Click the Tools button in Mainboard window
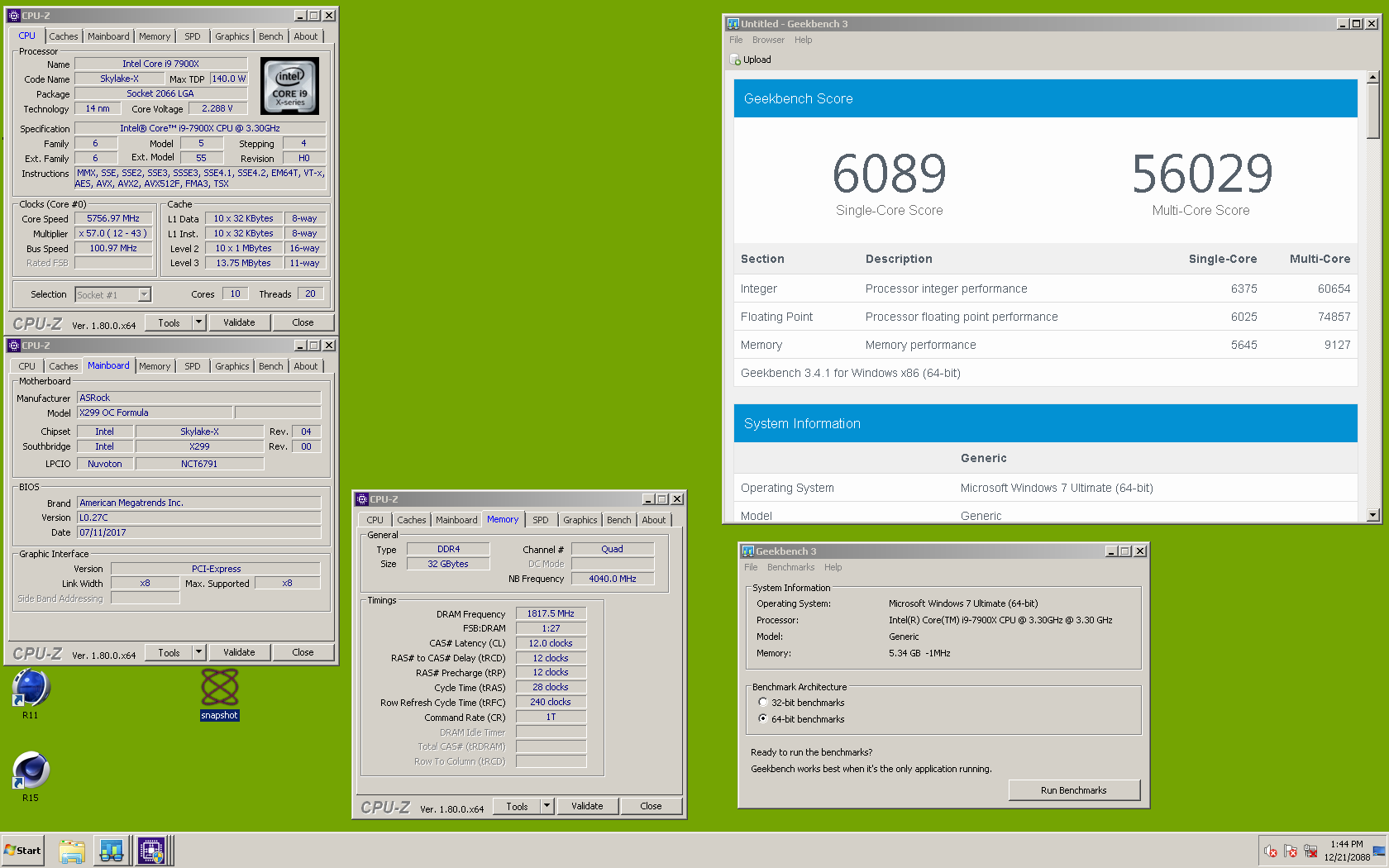This screenshot has width=1389, height=868. [x=169, y=652]
